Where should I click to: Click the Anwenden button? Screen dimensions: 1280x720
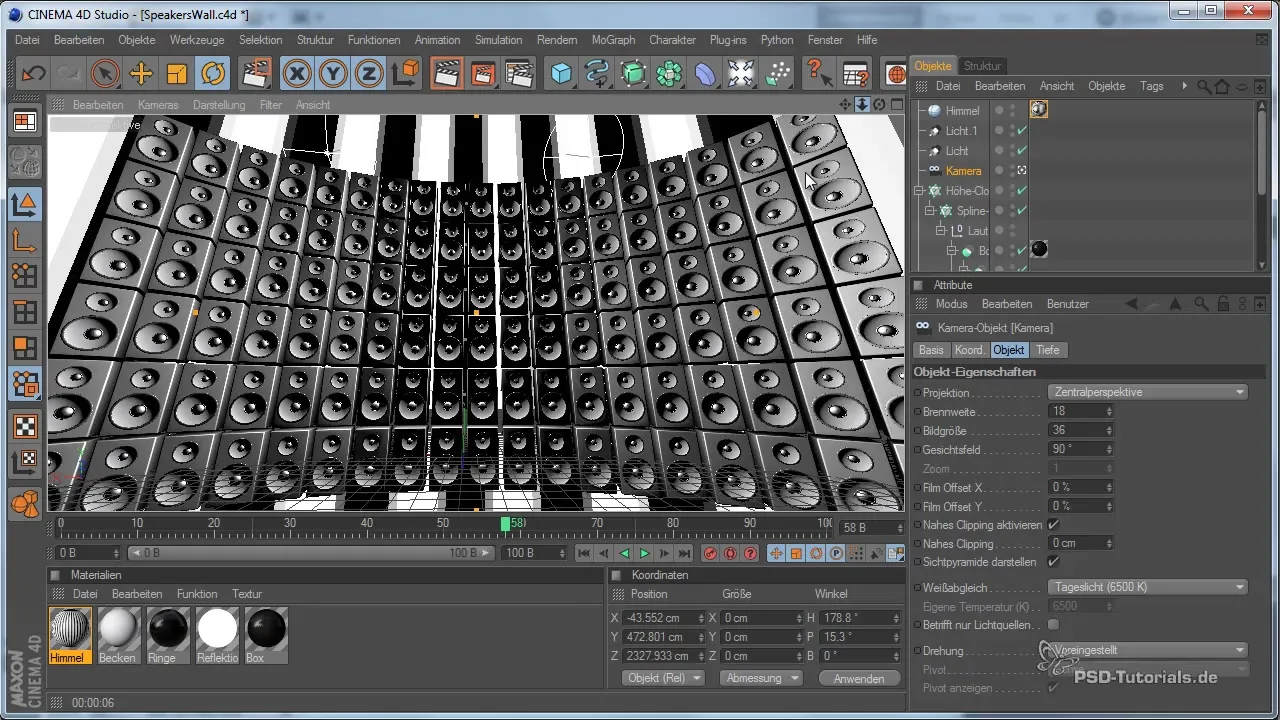[858, 678]
